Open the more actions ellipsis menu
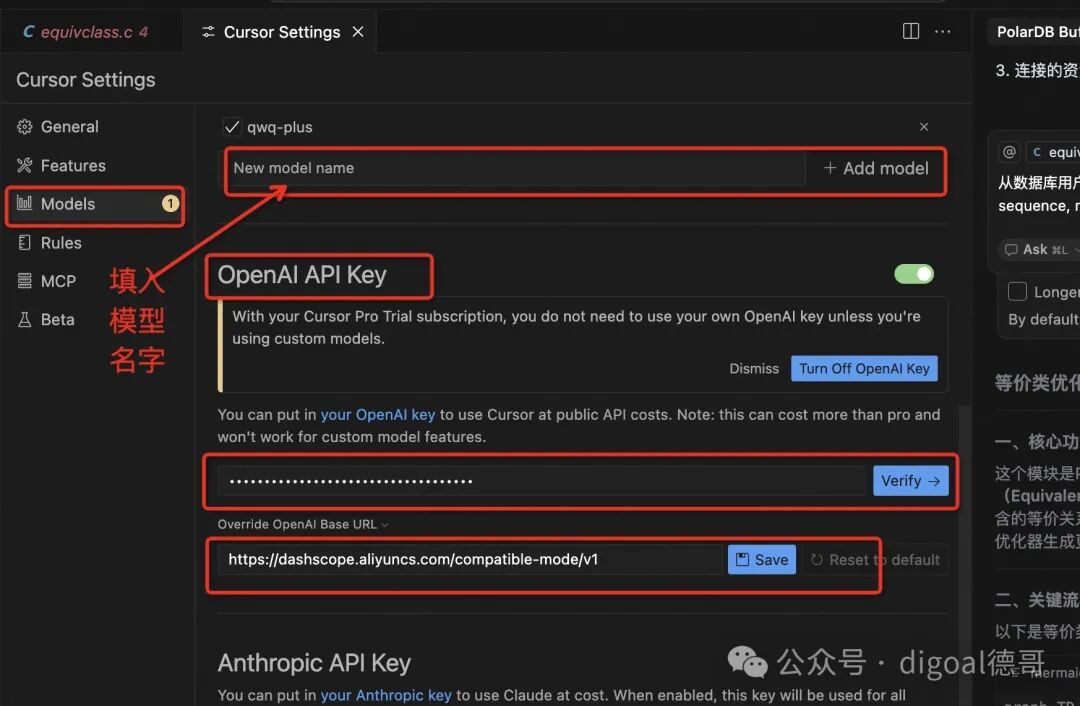The width and height of the screenshot is (1080, 706). (942, 31)
